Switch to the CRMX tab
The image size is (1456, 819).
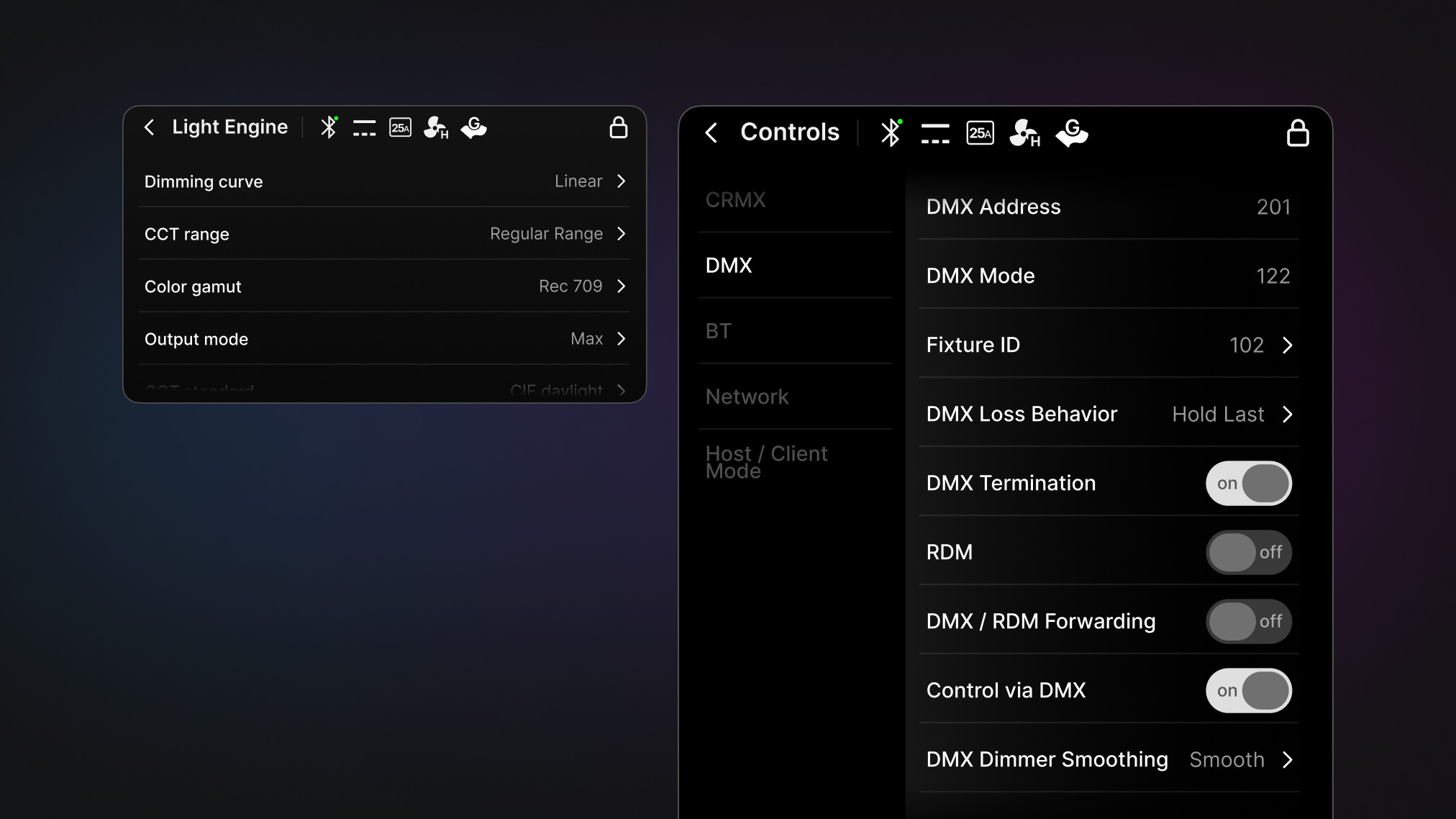[x=735, y=200]
